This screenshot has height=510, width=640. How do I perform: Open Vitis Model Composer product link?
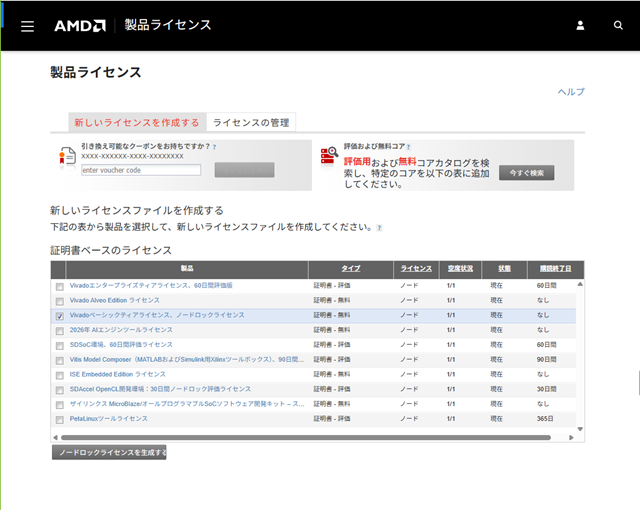click(x=187, y=359)
